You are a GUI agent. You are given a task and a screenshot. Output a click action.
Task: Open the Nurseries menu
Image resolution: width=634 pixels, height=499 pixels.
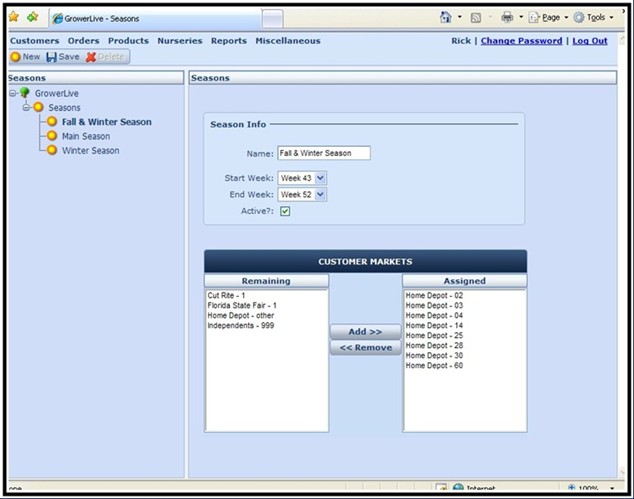tap(179, 41)
